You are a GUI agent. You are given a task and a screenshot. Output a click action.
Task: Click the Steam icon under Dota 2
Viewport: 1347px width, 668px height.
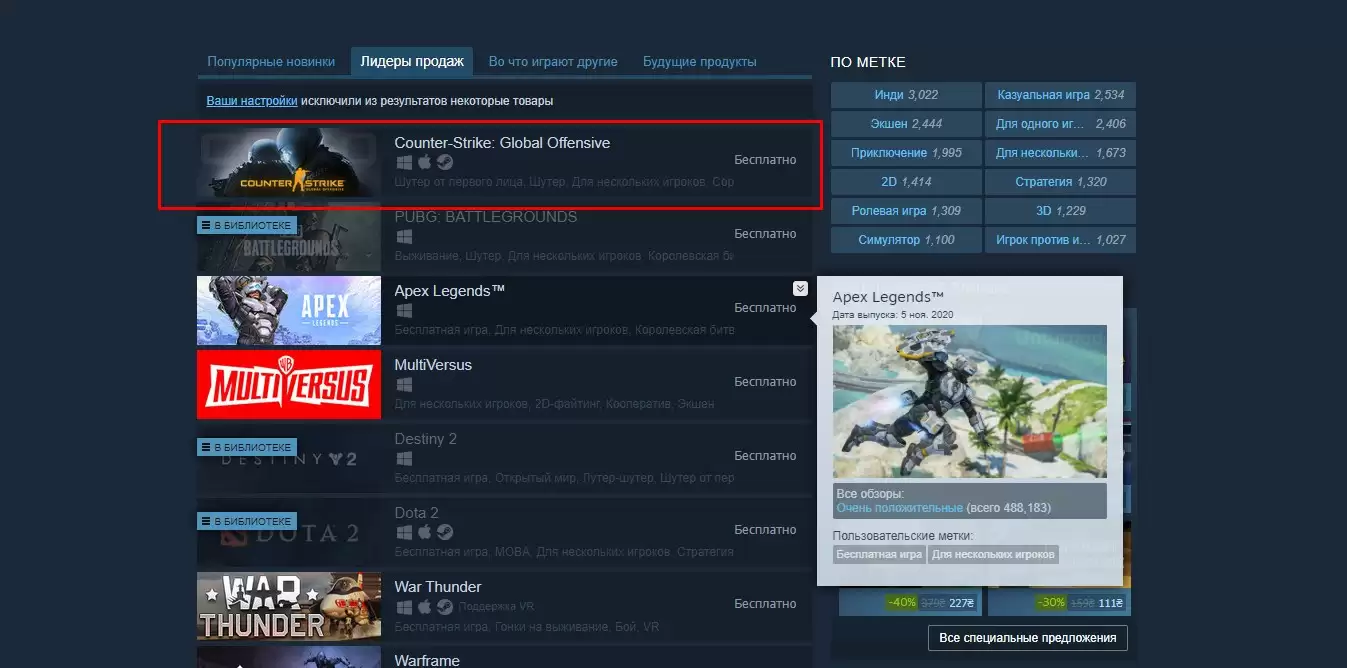pos(444,533)
